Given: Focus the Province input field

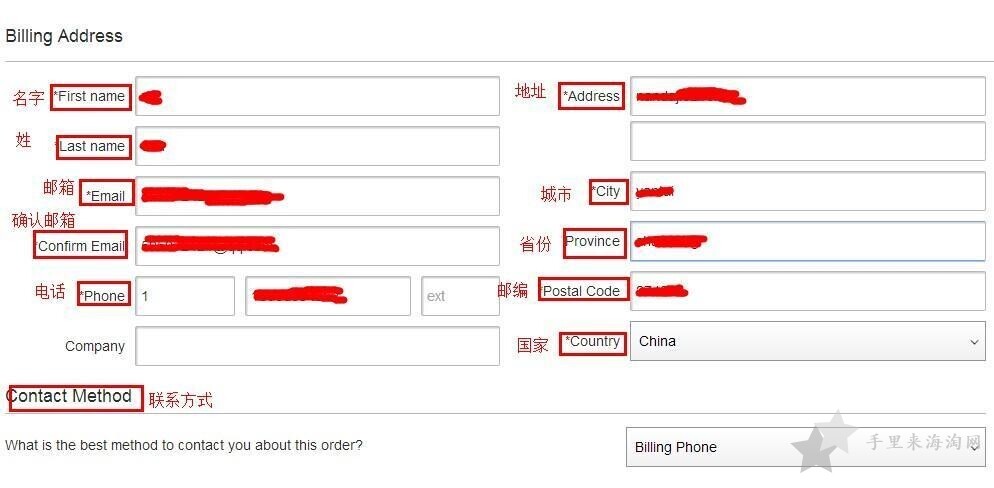Looking at the screenshot, I should click(808, 241).
